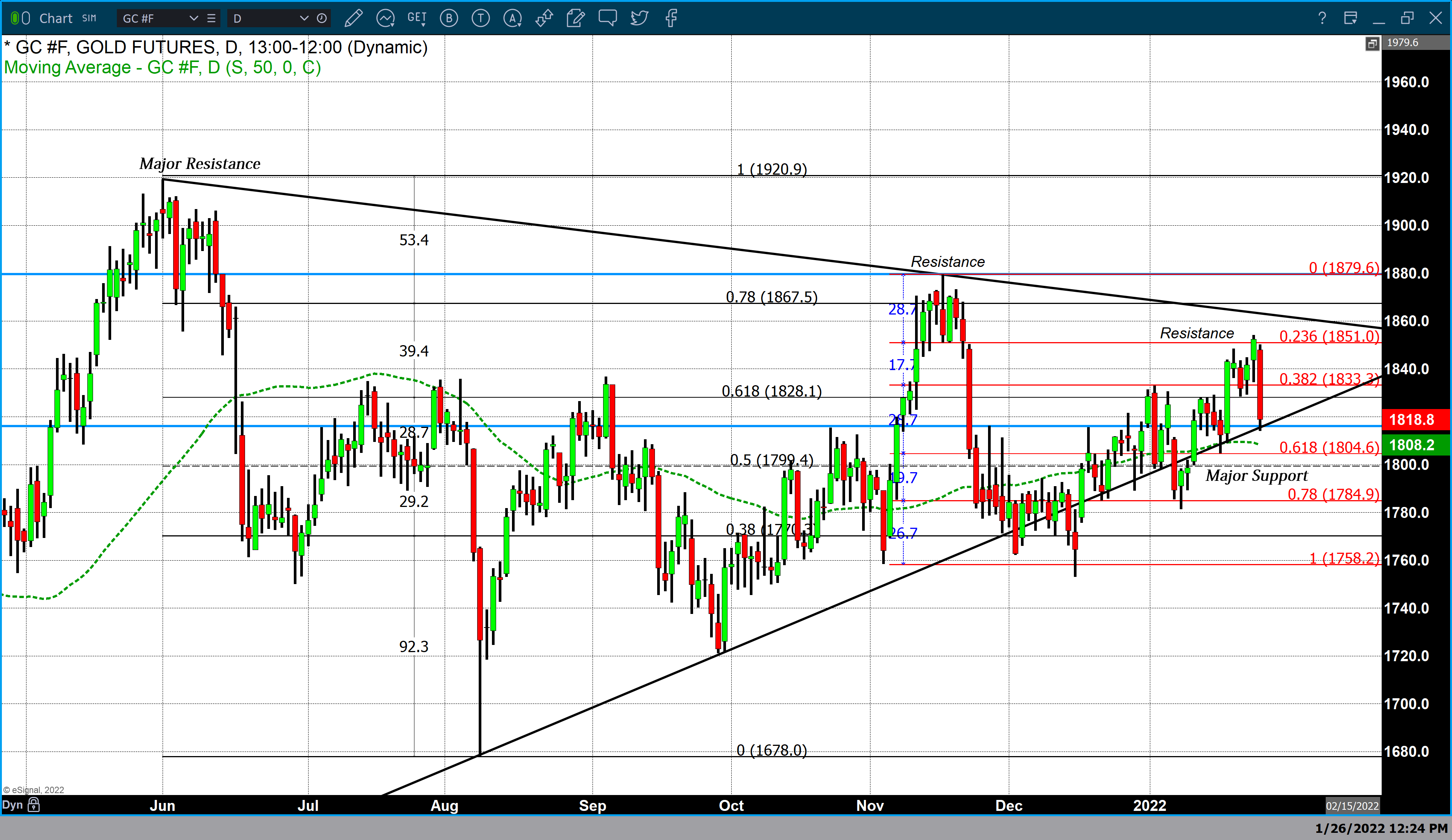Select the Major Resistance text annotation
Screen dimensions: 1452x840
click(200, 164)
